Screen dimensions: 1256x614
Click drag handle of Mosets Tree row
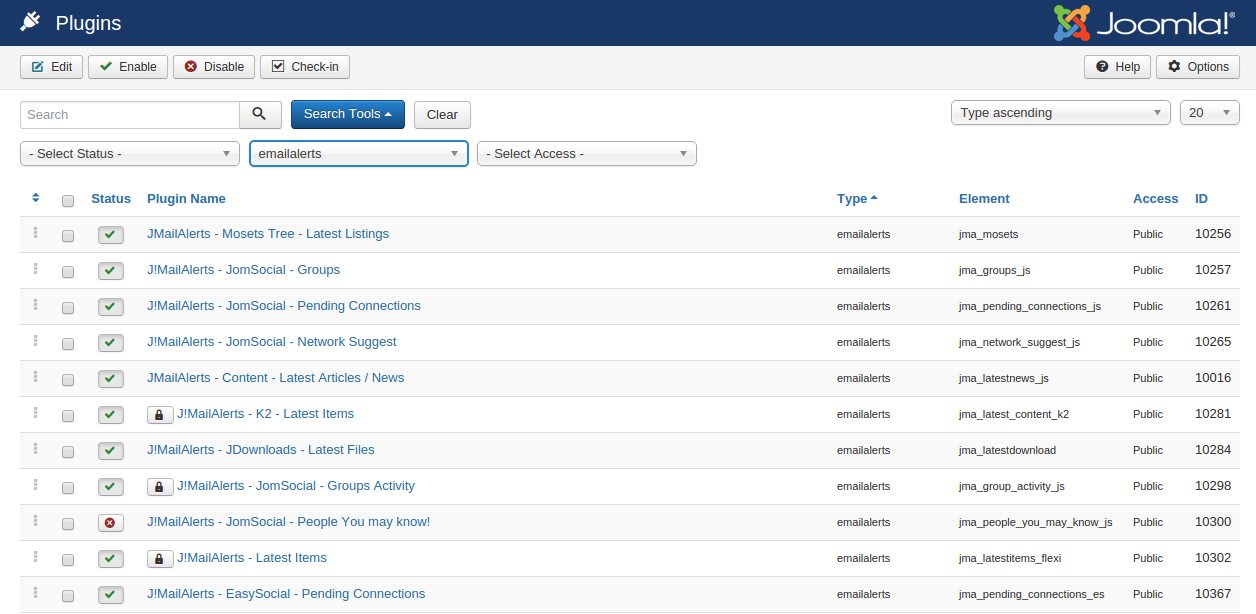[35, 233]
